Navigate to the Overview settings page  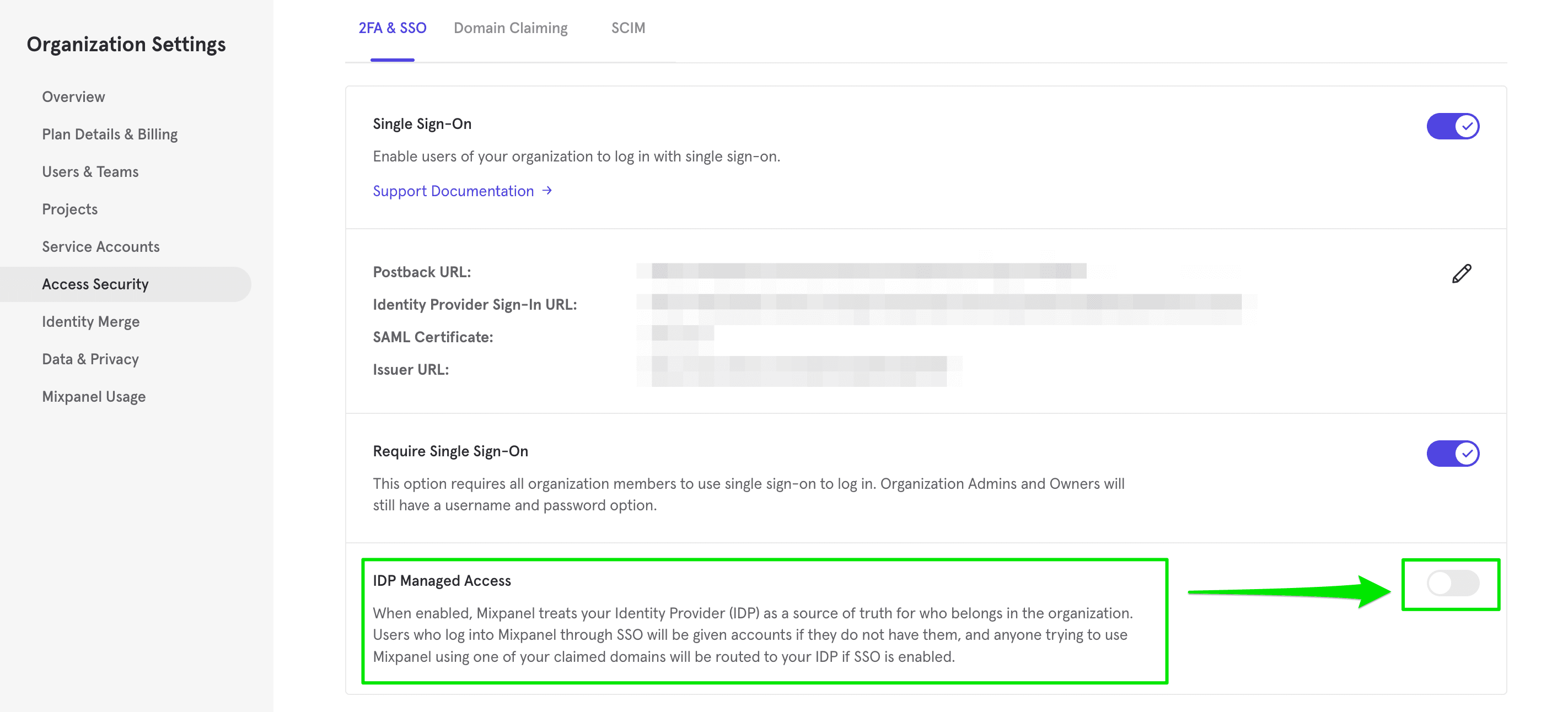coord(73,97)
